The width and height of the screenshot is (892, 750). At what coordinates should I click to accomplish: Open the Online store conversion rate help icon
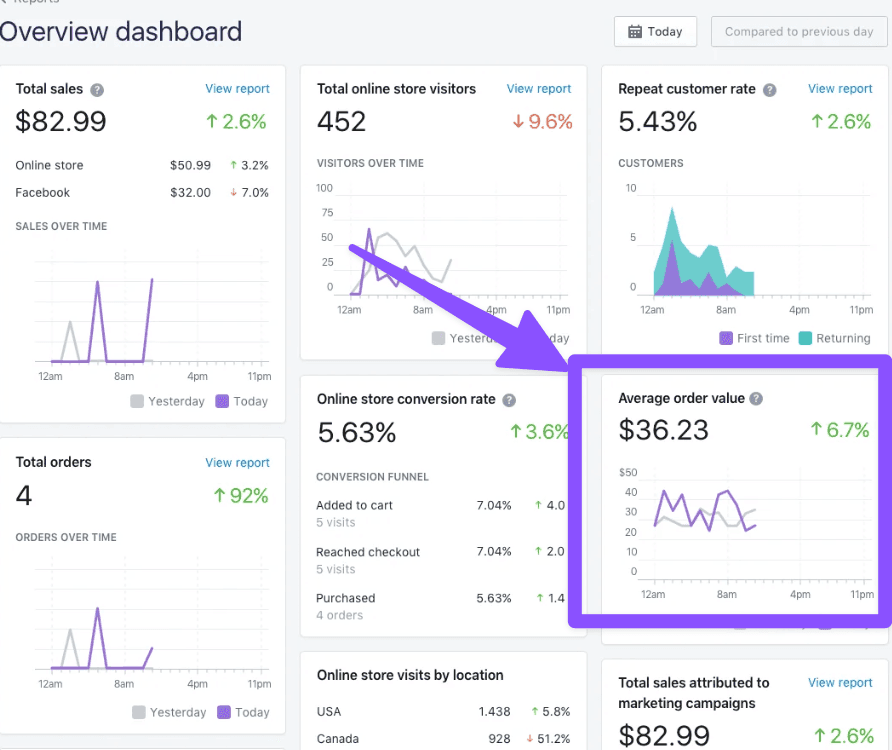point(509,400)
